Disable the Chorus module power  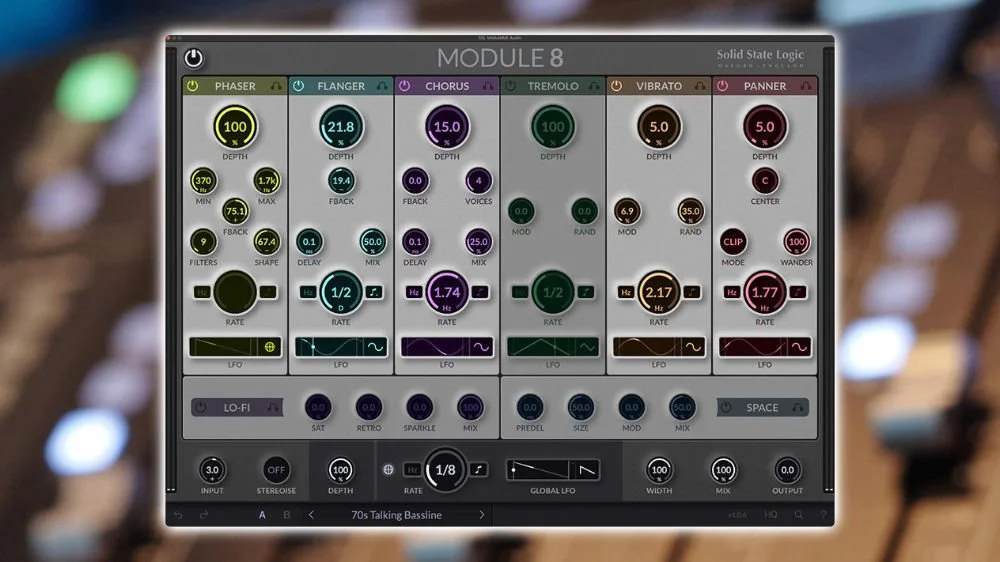click(404, 85)
